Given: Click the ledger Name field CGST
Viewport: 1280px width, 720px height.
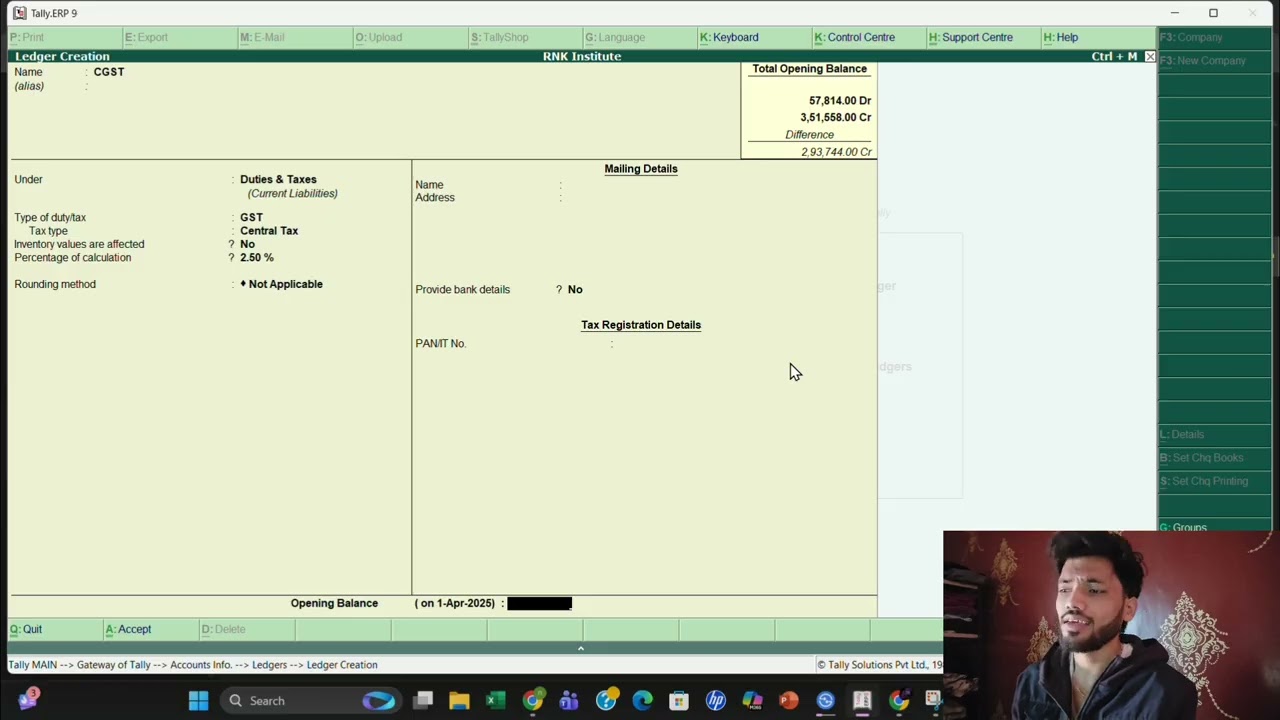Looking at the screenshot, I should [109, 72].
